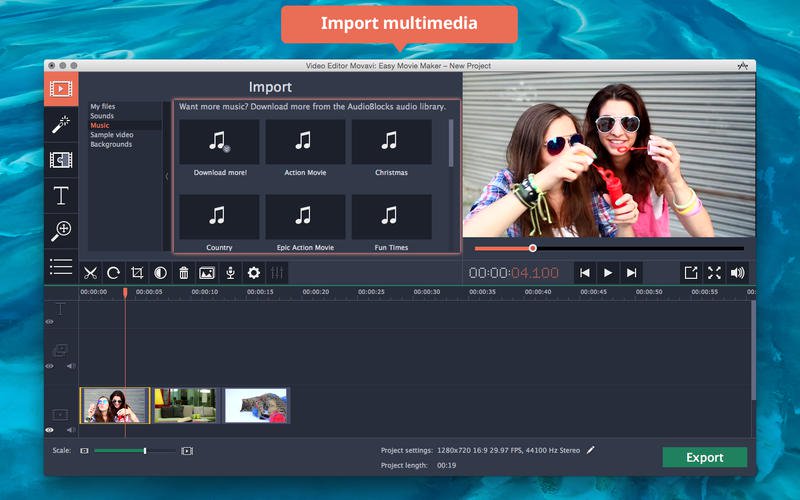Open the Filters magic wand tab
Viewport: 800px width, 500px height.
(x=61, y=124)
